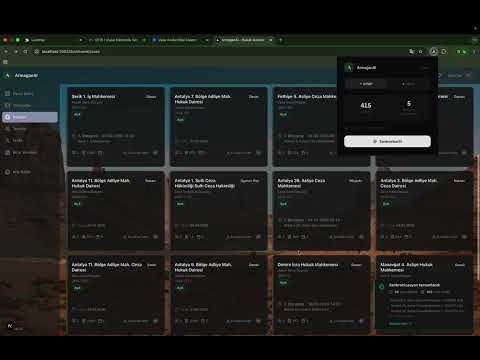Image resolution: width=480 pixels, height=360 pixels.
Task: Switch to the third browser tab with blue icon
Action: (x=180, y=40)
